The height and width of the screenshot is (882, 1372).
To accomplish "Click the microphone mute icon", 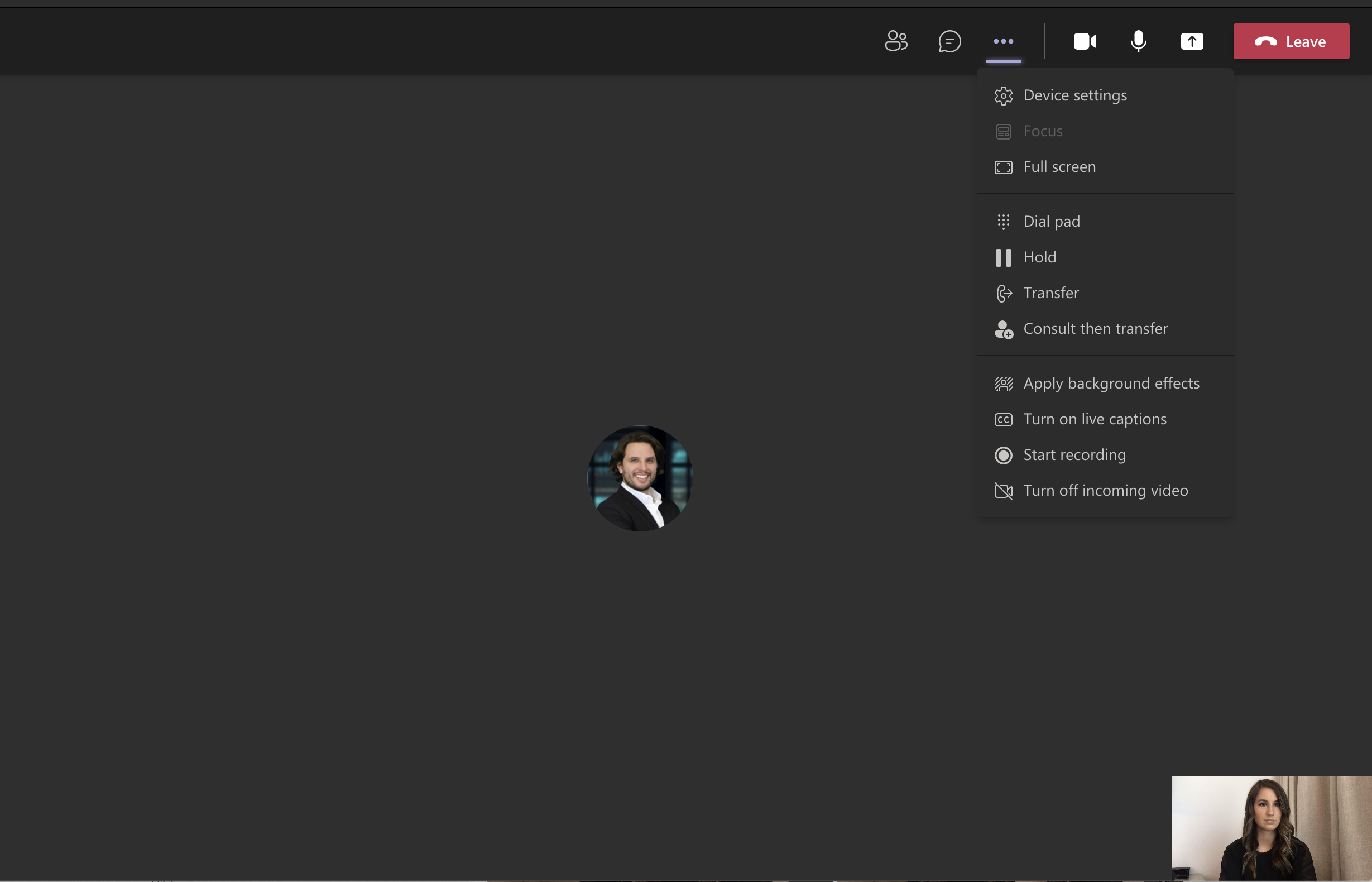I will point(1139,41).
